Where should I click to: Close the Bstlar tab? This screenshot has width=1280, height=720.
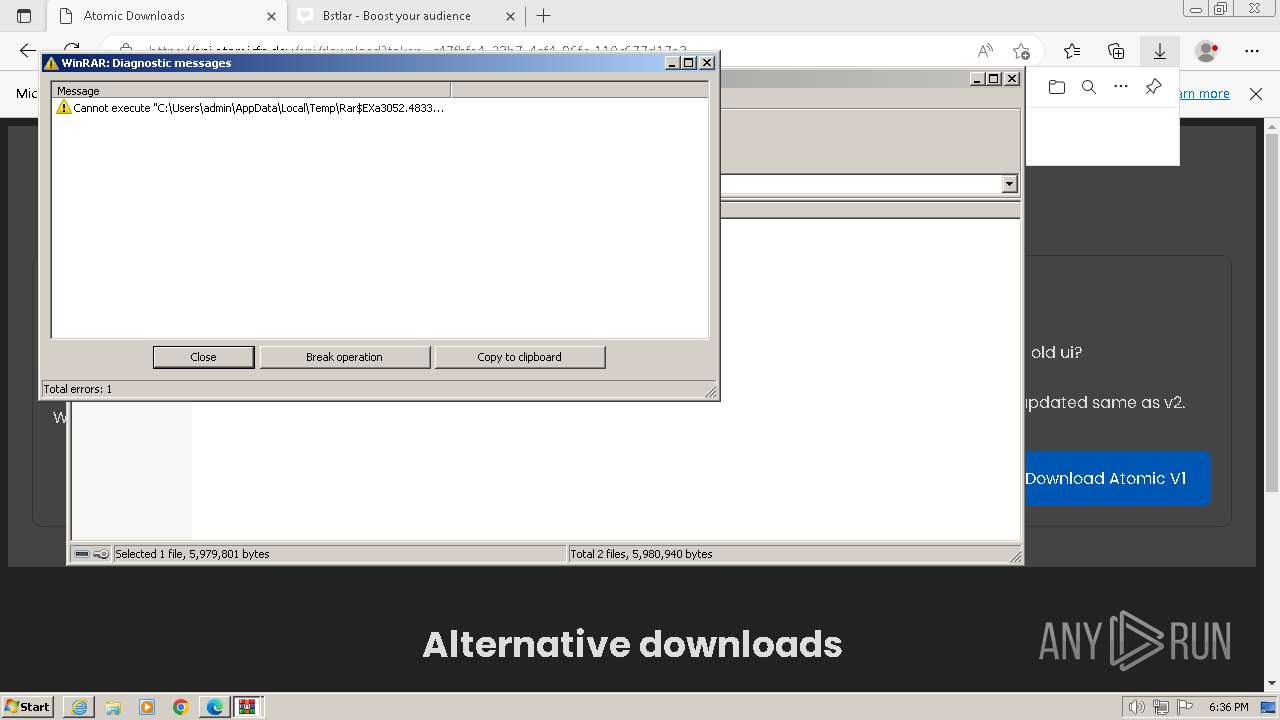[510, 16]
